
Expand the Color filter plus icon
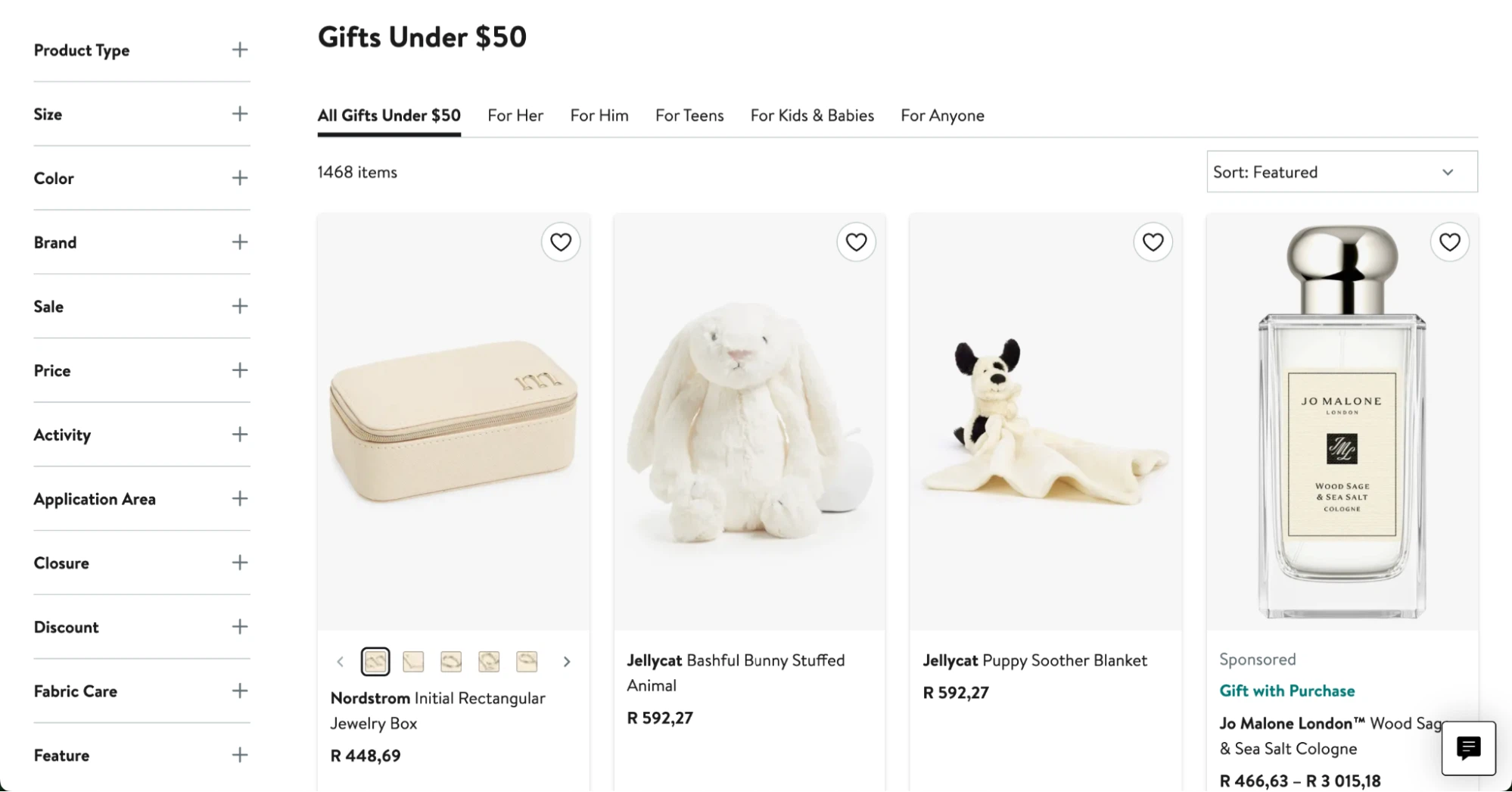[240, 178]
